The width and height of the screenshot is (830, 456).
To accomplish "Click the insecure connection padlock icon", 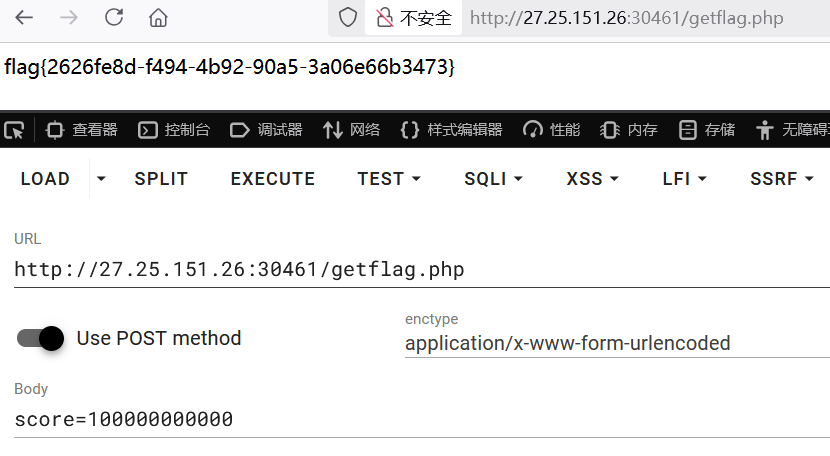I will tap(384, 17).
